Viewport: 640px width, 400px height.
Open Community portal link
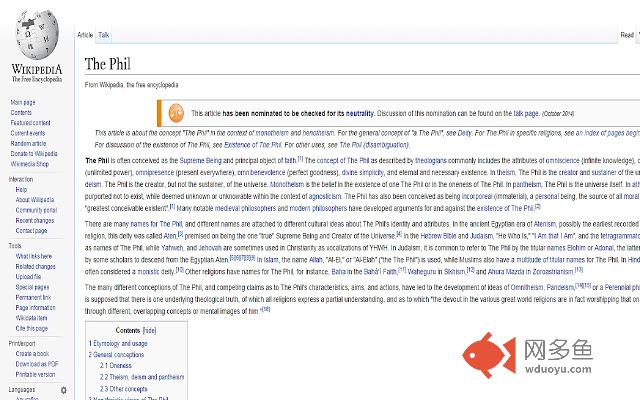coord(36,210)
